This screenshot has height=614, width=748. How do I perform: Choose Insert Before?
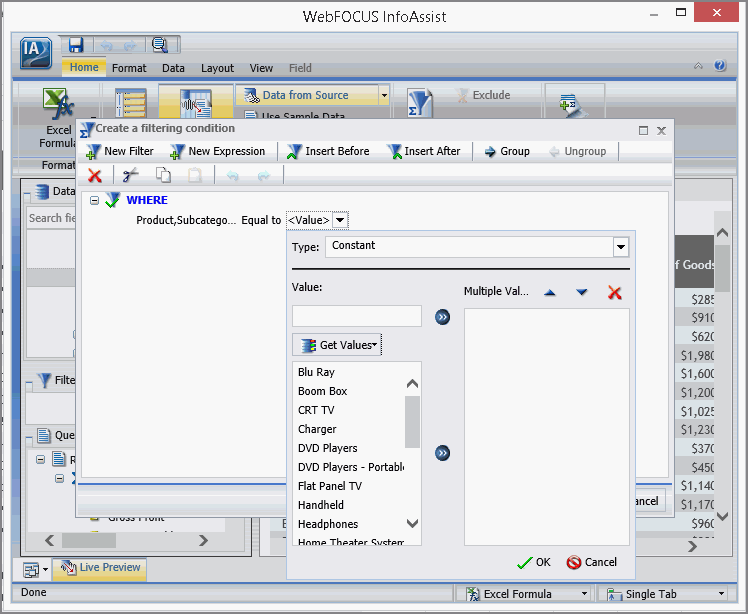[328, 151]
